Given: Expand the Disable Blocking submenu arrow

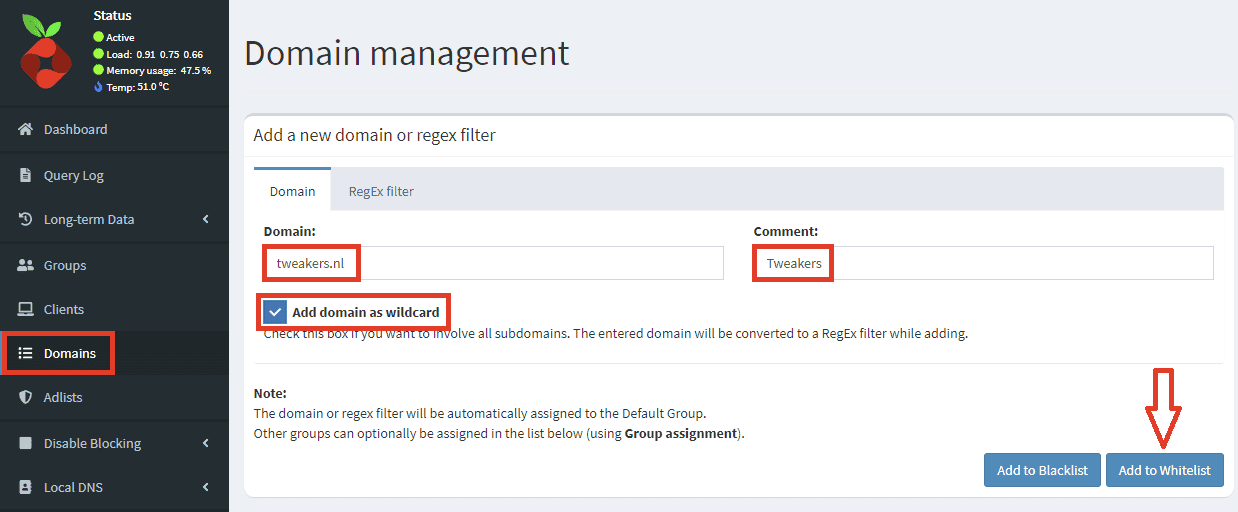Looking at the screenshot, I should point(206,443).
